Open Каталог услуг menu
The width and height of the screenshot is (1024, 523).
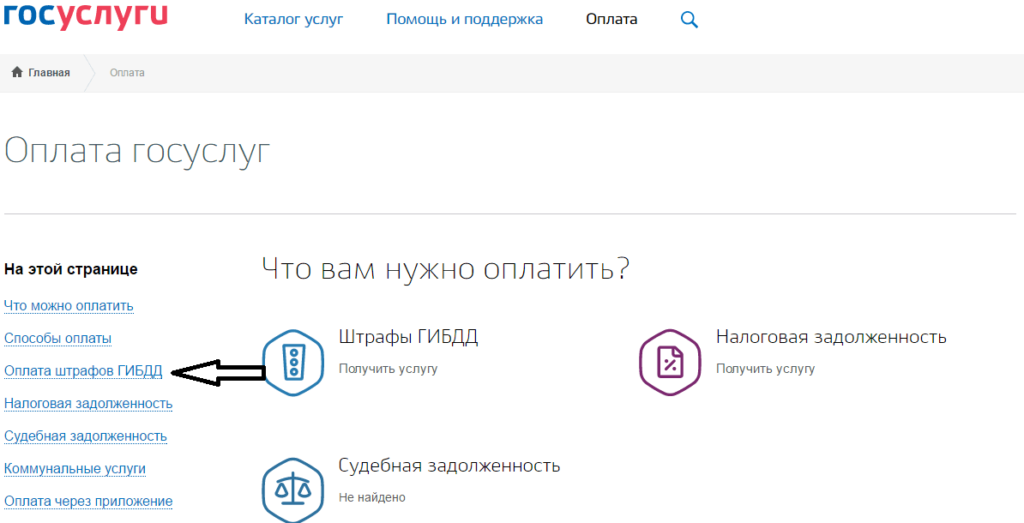coord(293,19)
